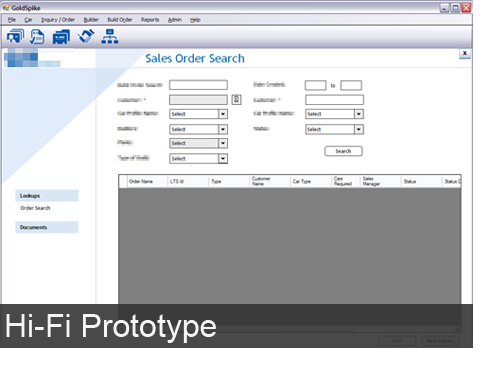The height and width of the screenshot is (368, 500).
Task: Open the hierarchy chart toolbar icon
Action: coord(110,36)
